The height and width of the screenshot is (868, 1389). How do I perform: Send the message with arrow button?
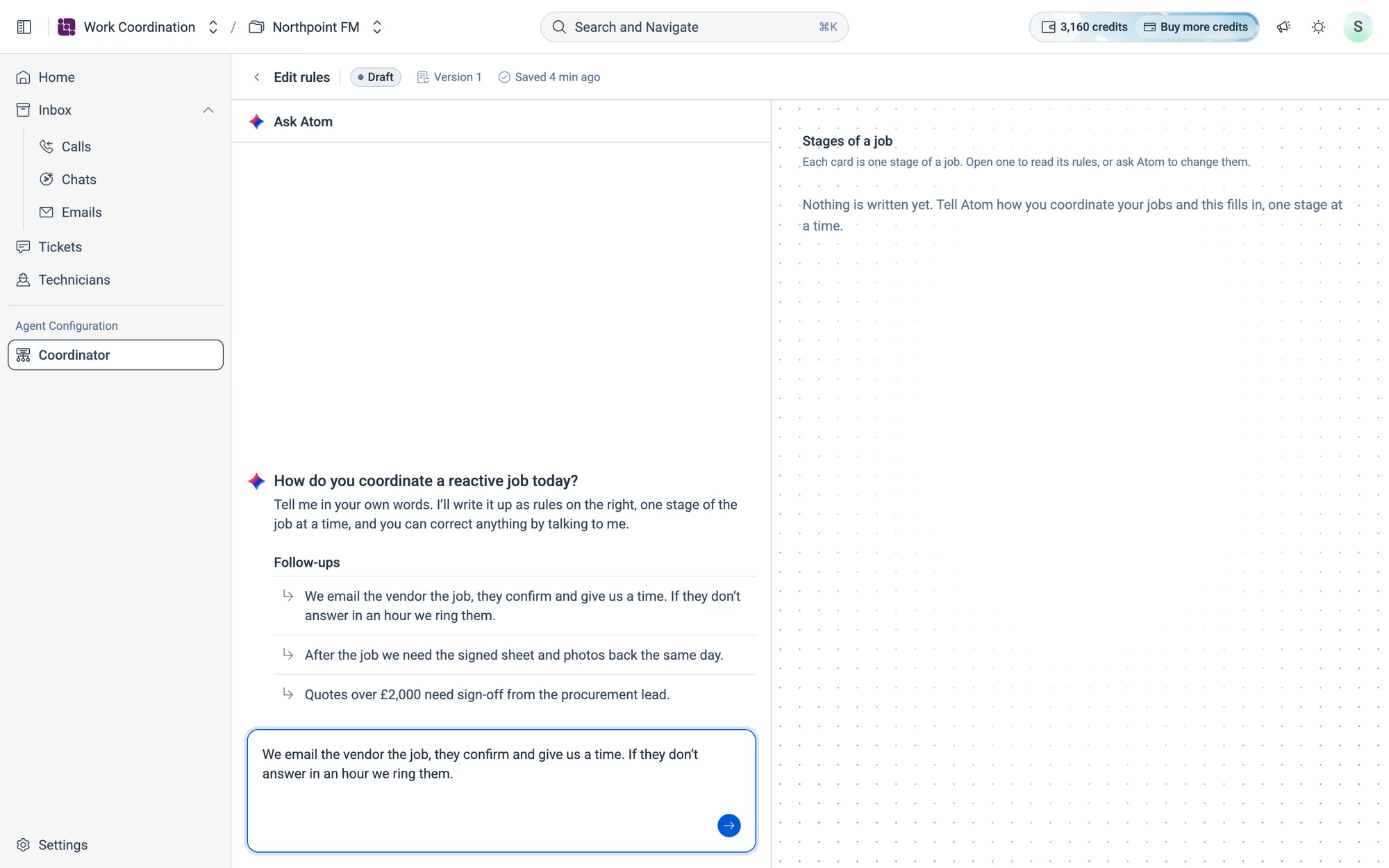tap(729, 826)
